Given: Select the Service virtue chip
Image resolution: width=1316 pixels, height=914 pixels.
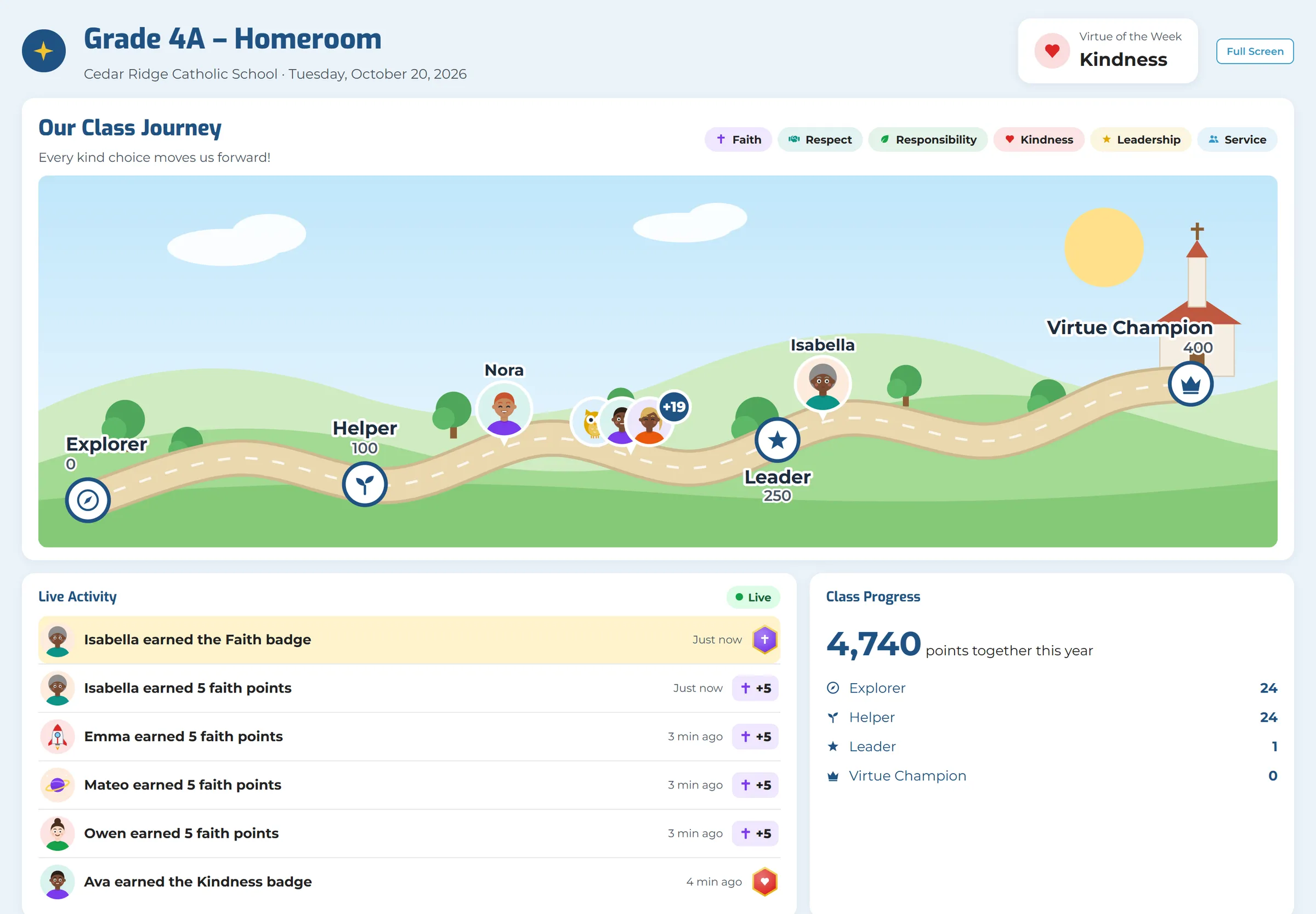Looking at the screenshot, I should (x=1236, y=140).
